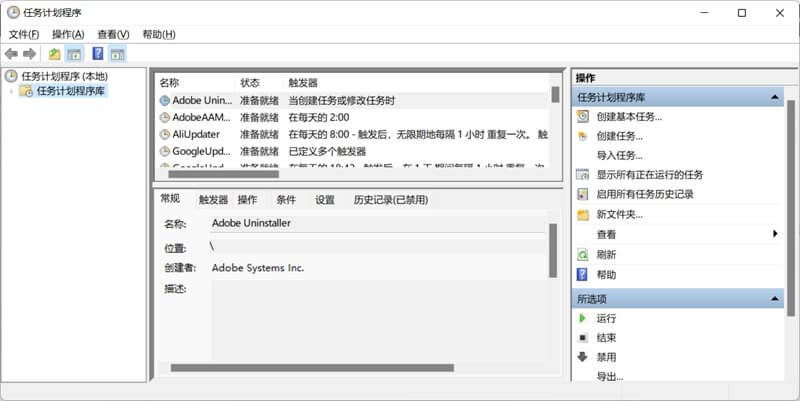Switch to the 触发器 tab
800x401 pixels.
pyautogui.click(x=213, y=199)
